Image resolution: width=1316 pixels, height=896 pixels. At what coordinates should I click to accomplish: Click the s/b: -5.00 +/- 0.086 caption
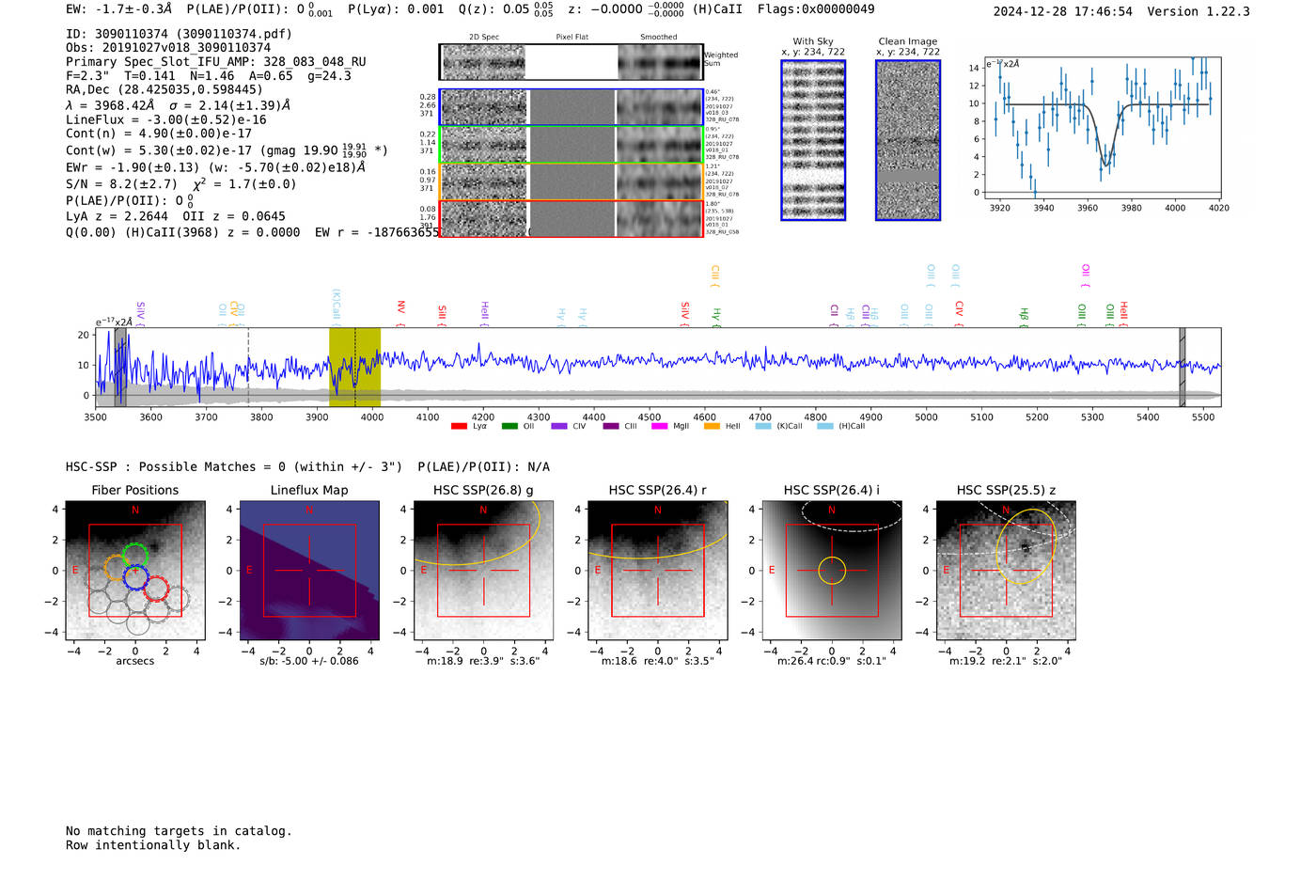point(309,661)
